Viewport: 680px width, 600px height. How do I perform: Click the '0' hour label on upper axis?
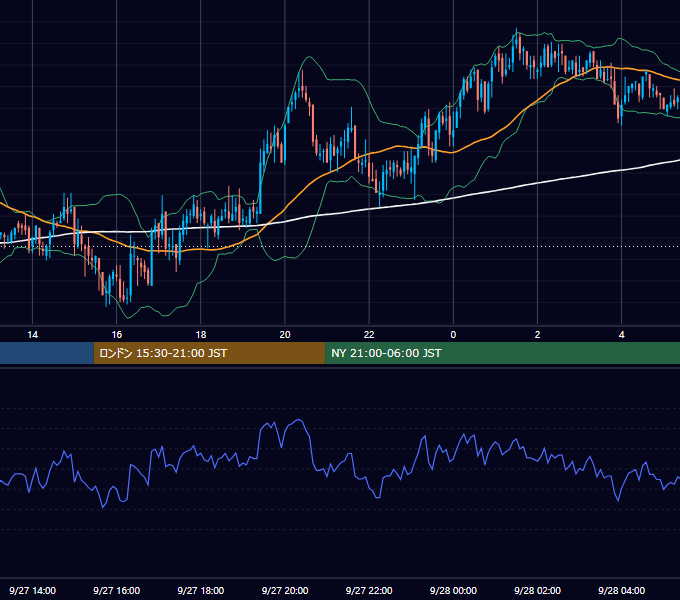(x=453, y=335)
